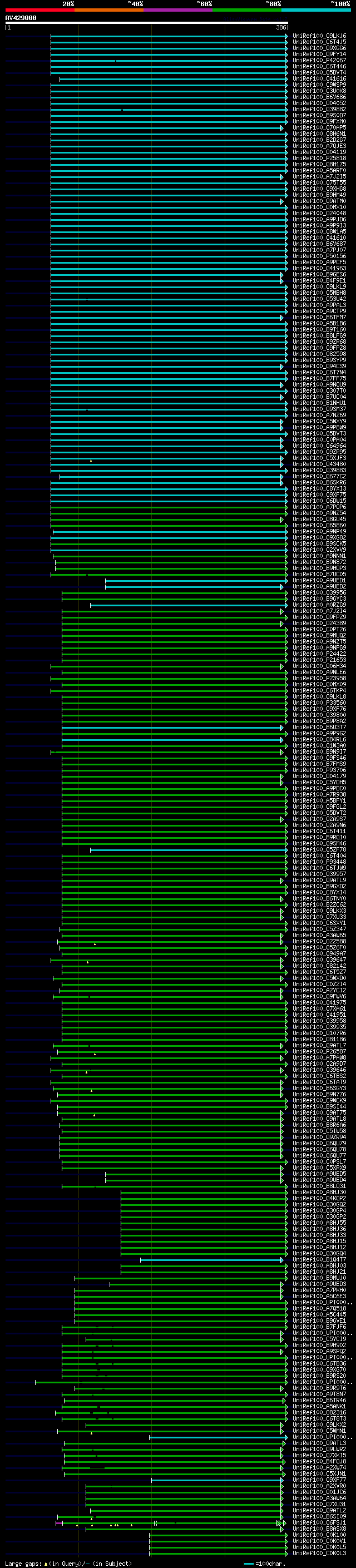Image resolution: width=356 pixels, height=1568 pixels.
Task: Select hit label UniRef100_Q5DVT4
Action: pyautogui.click(x=319, y=73)
